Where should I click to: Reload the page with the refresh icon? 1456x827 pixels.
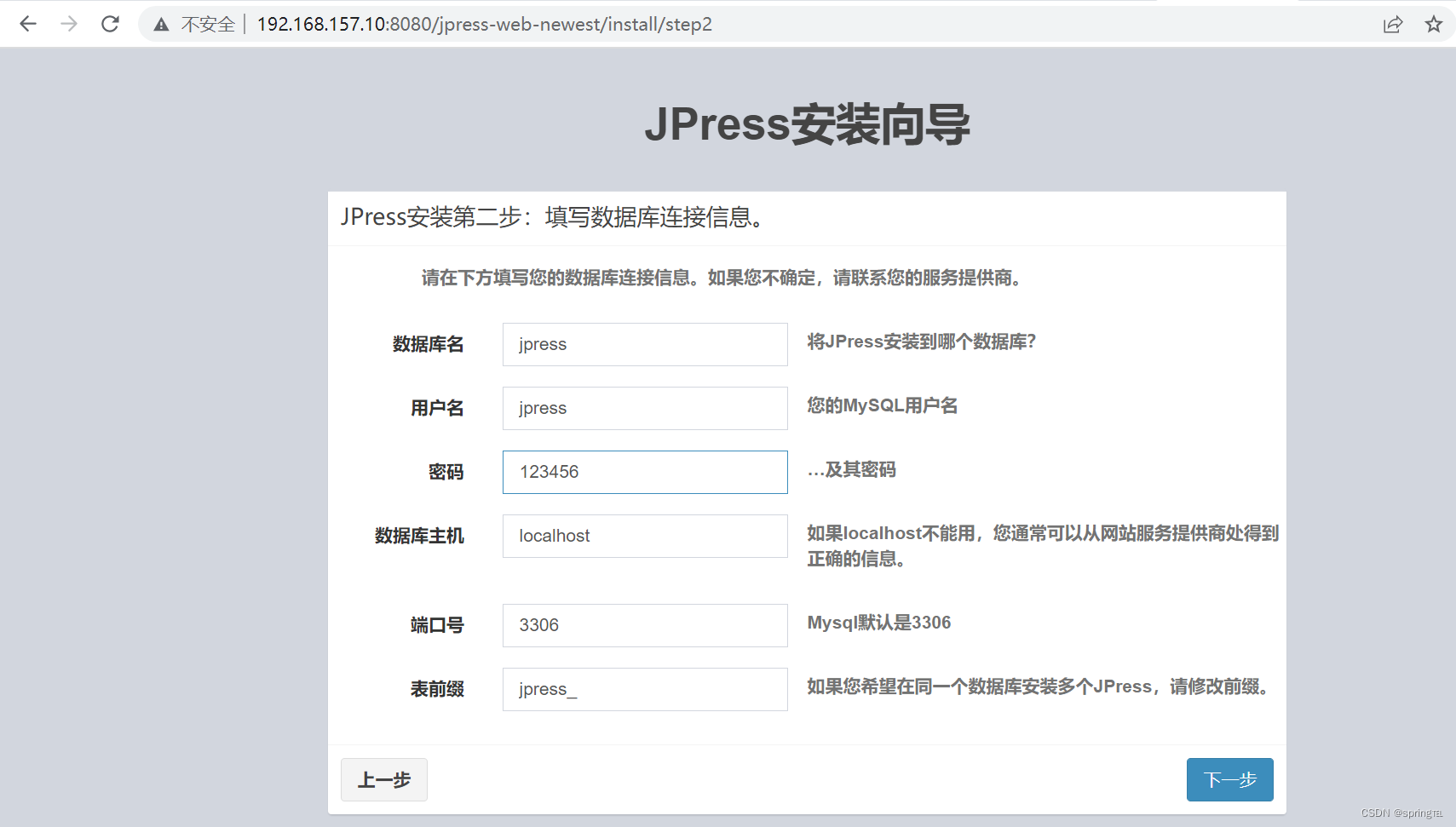[x=110, y=24]
